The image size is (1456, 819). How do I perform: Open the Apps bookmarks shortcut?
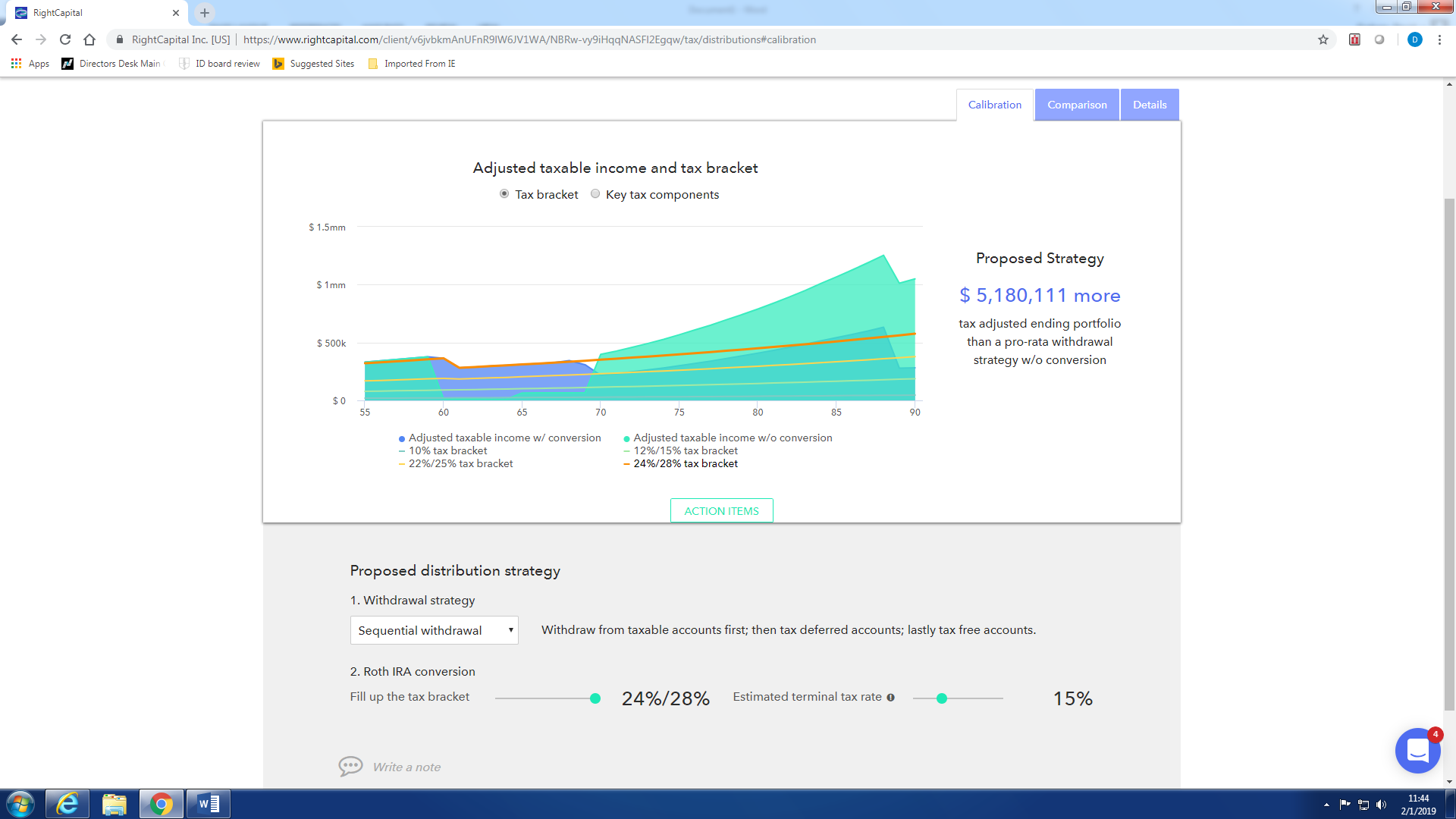[30, 64]
